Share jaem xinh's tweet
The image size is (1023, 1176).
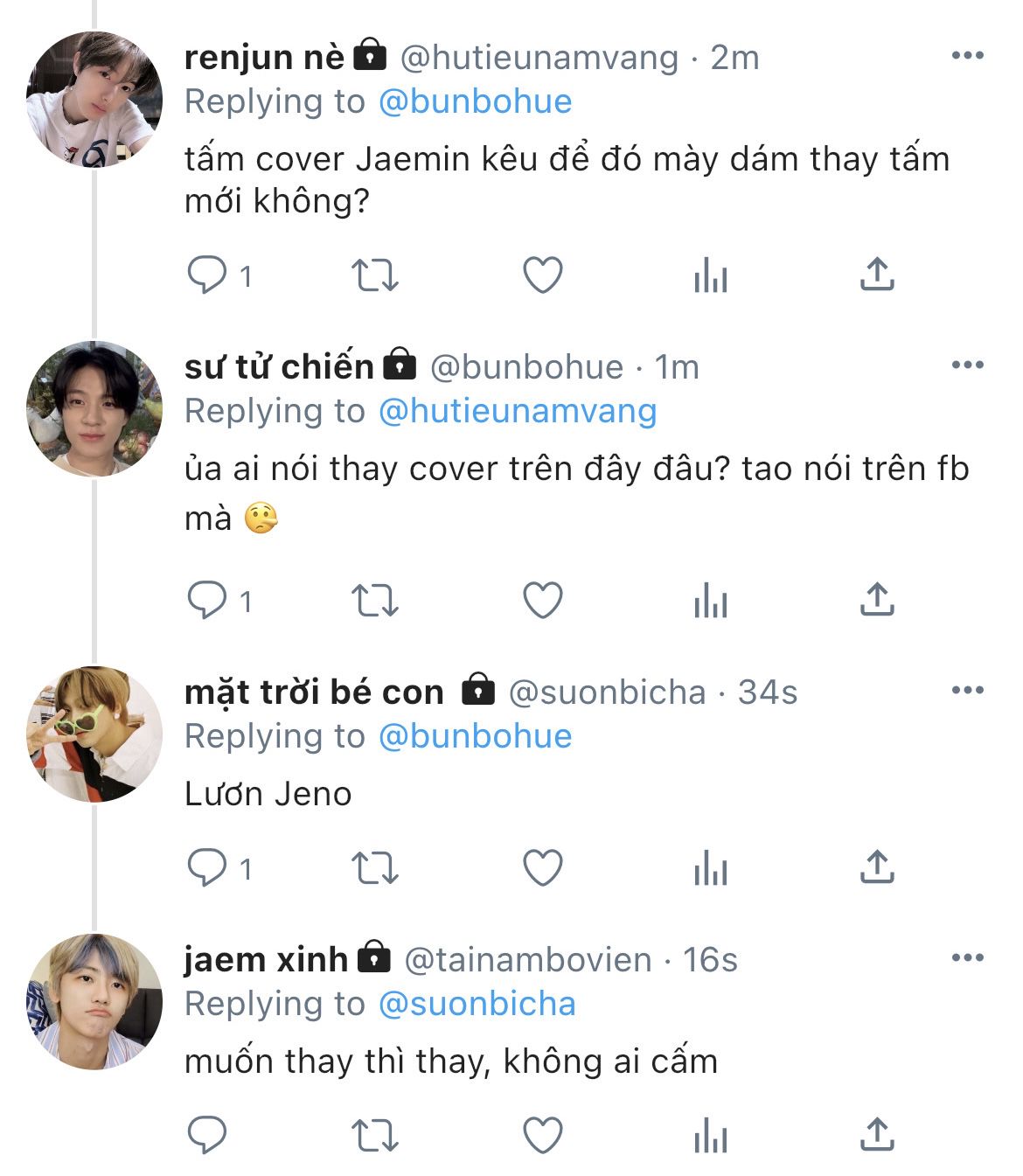[x=877, y=1136]
